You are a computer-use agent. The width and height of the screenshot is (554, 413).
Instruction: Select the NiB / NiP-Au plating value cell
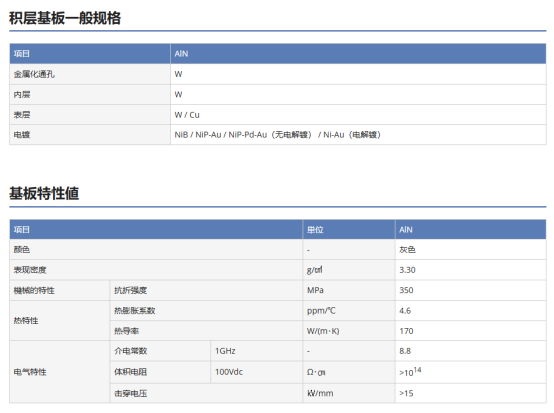click(358, 135)
